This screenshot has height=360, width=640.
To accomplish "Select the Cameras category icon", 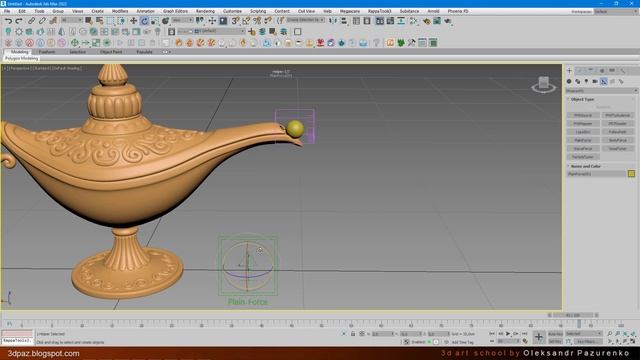I will click(x=595, y=82).
